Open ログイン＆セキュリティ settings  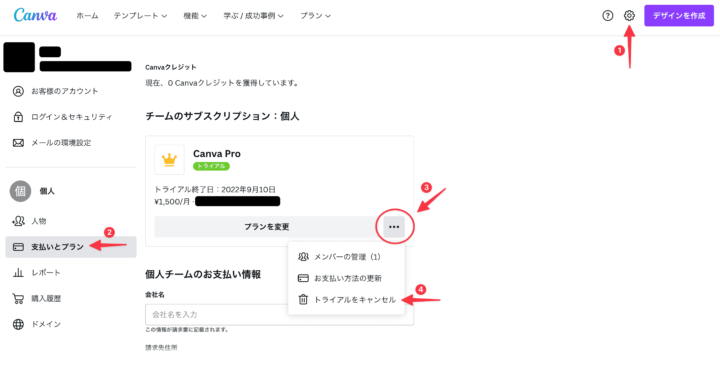pos(71,117)
